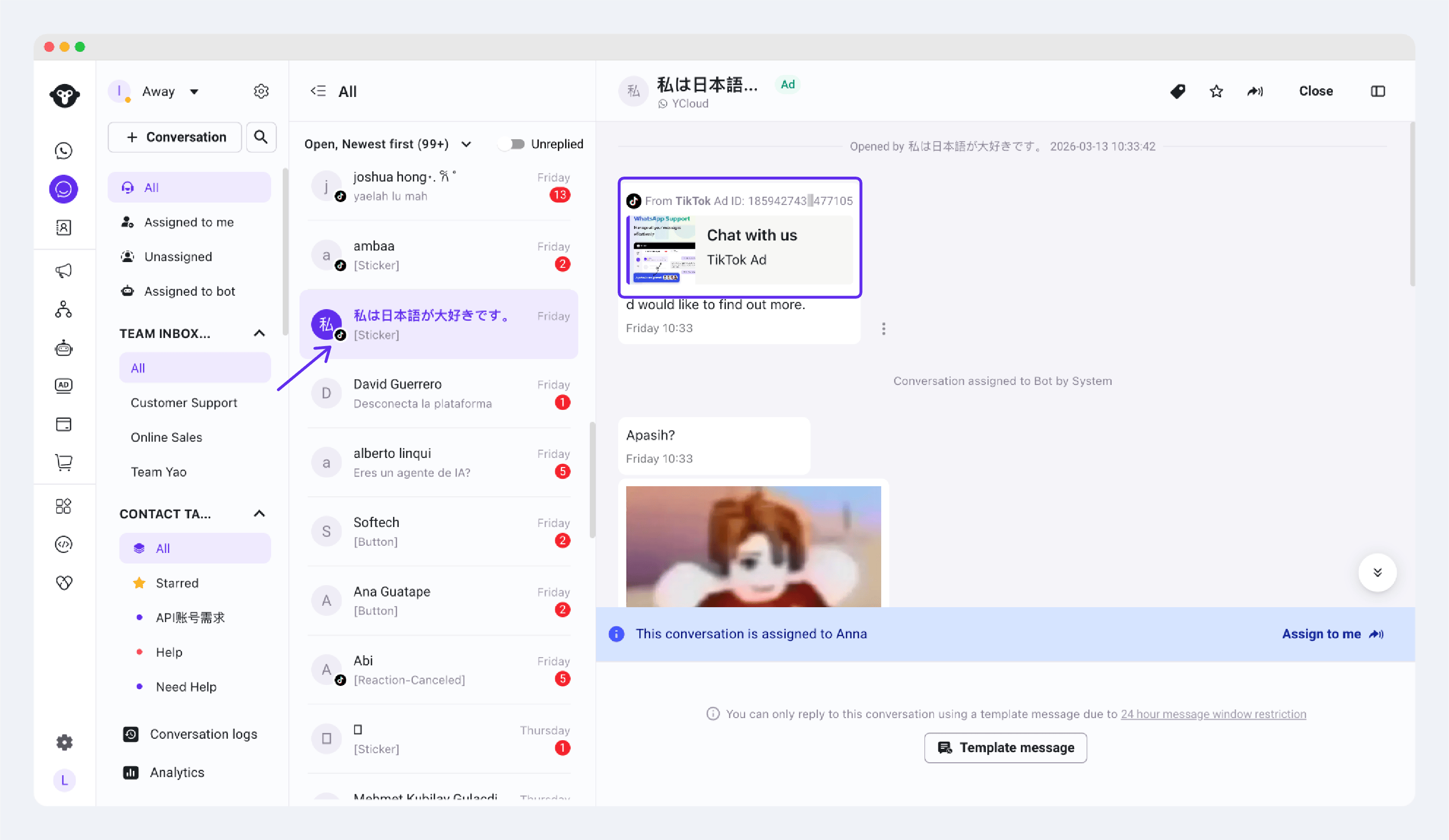
Task: Open the workflow hierarchy icon
Action: 63,309
